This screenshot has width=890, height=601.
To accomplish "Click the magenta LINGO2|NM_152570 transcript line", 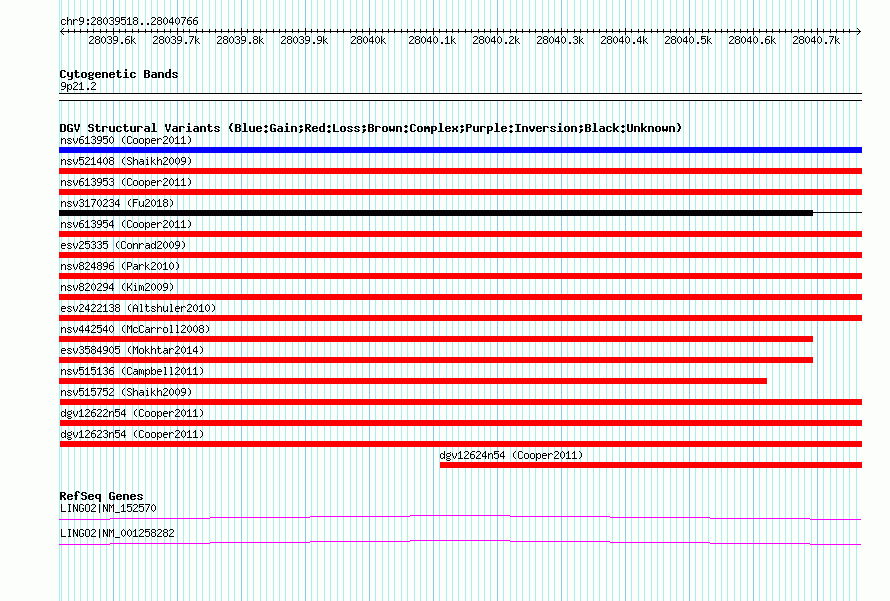I will coord(460,518).
